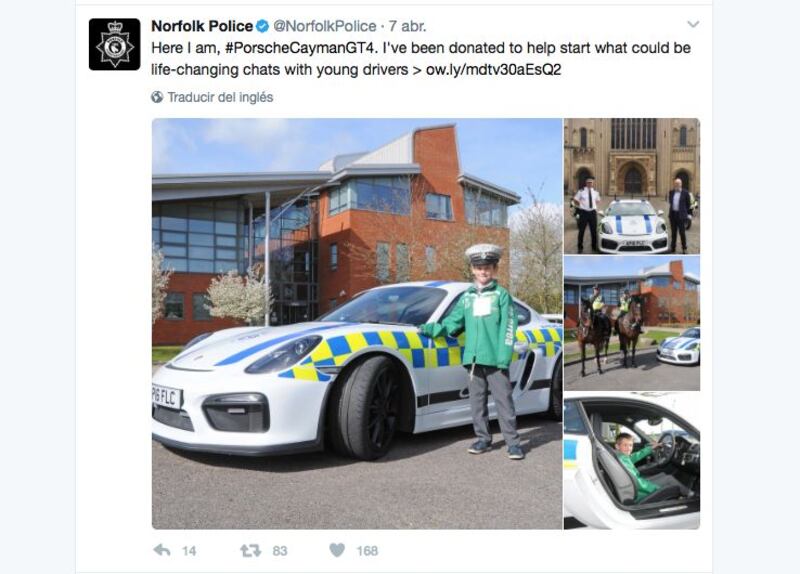Click the 83 retweets count
Screen dimensions: 800x574
(x=280, y=551)
